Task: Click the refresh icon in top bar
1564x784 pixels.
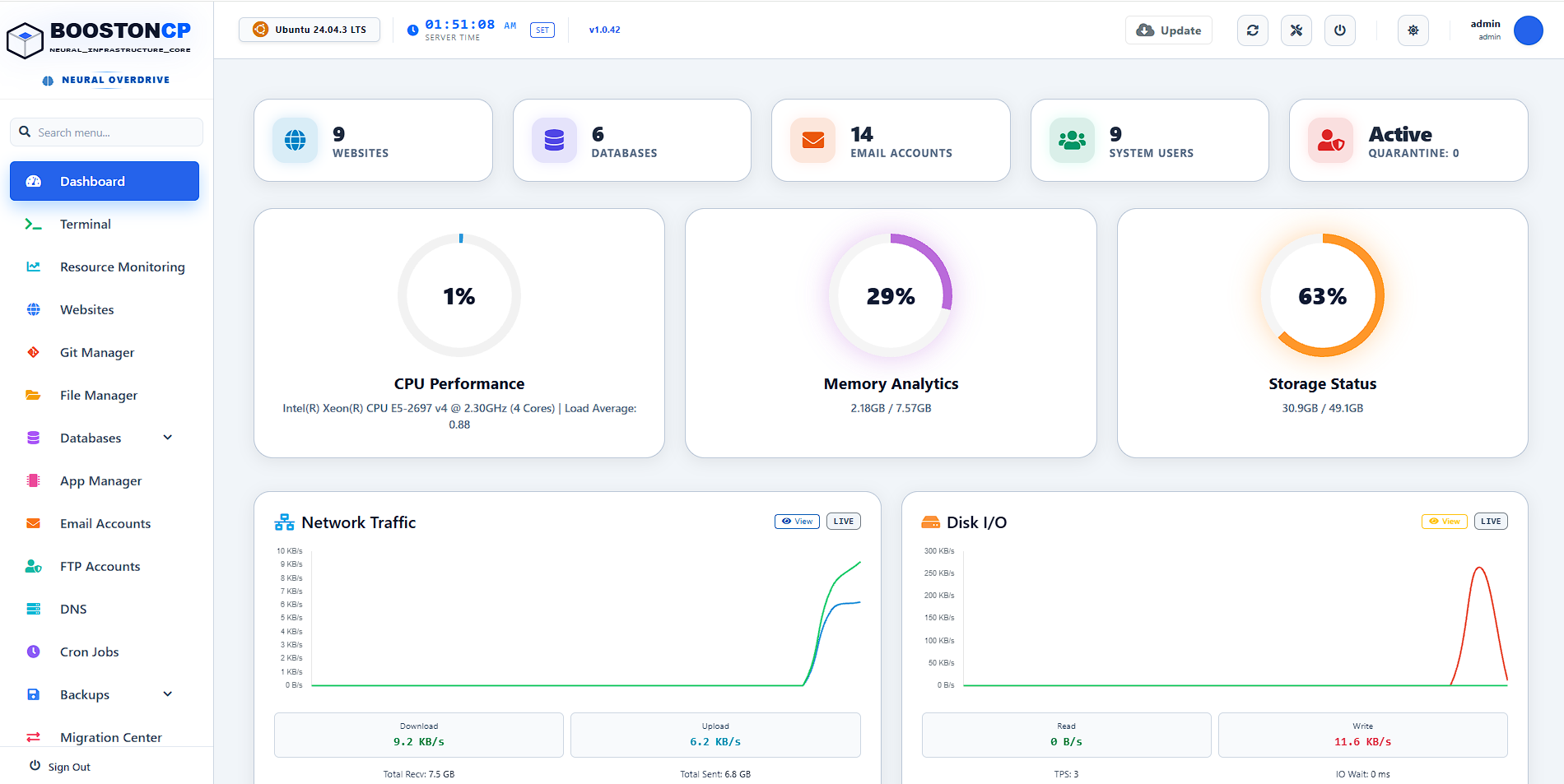Action: [x=1253, y=30]
